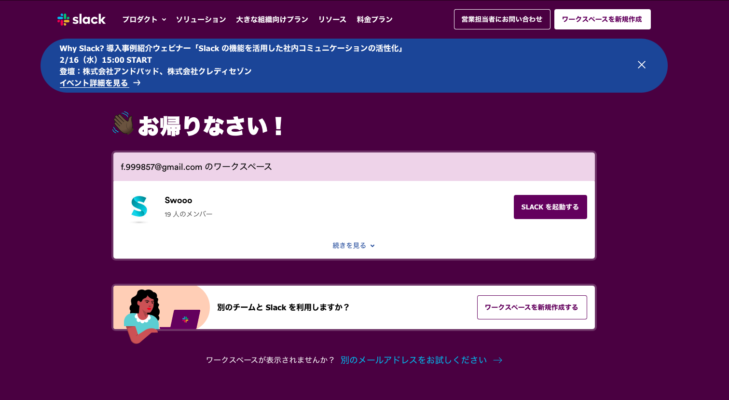Viewport: 729px width, 400px height.
Task: Click 営業担当者にお問い合わせ button
Action: pos(502,20)
